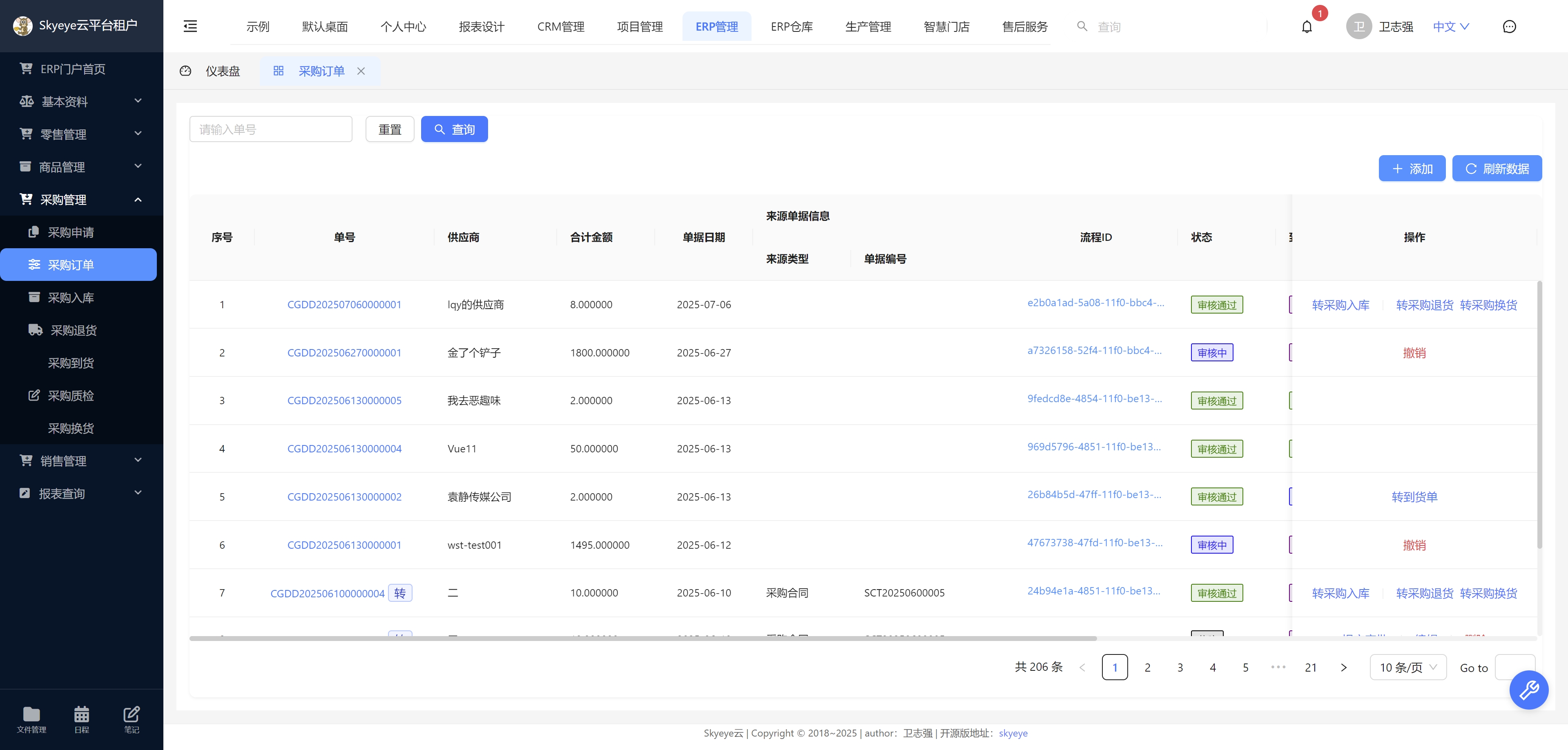Expand the 销售管理 menu
The image size is (1568, 750).
pos(82,461)
